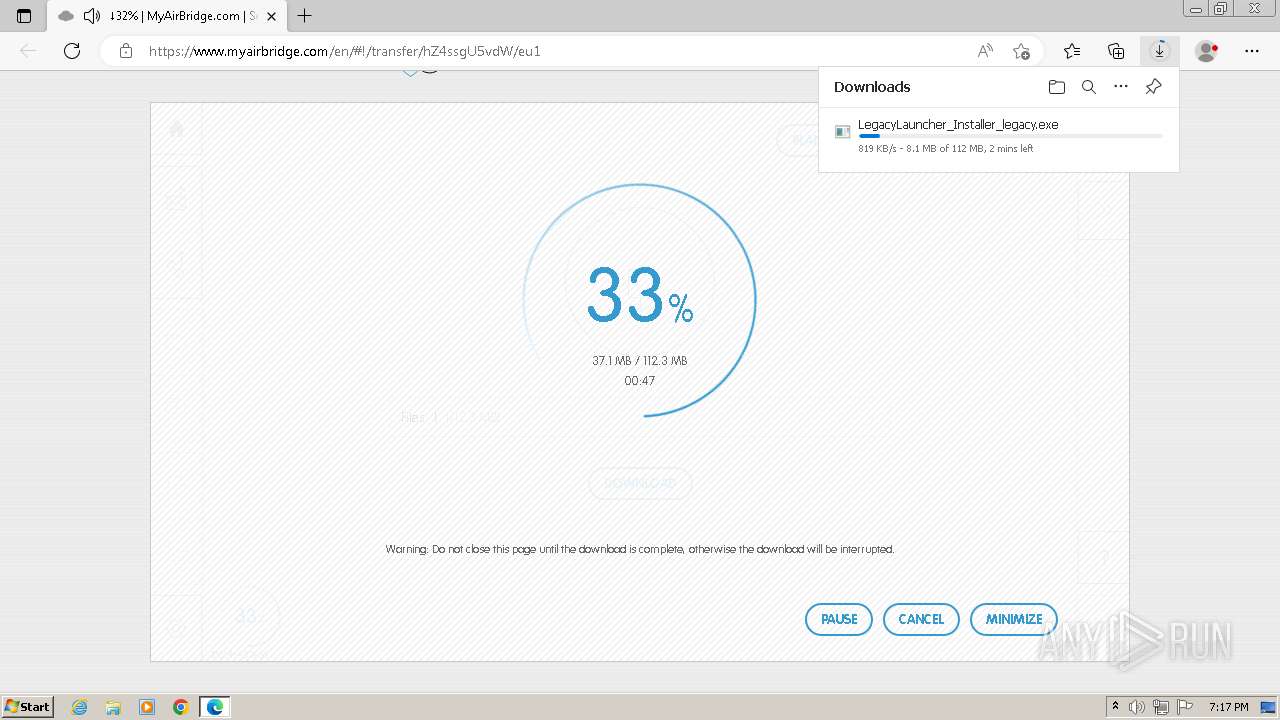The height and width of the screenshot is (720, 1280).
Task: Click the LegacyLauncher download progress bar
Action: (x=1010, y=136)
